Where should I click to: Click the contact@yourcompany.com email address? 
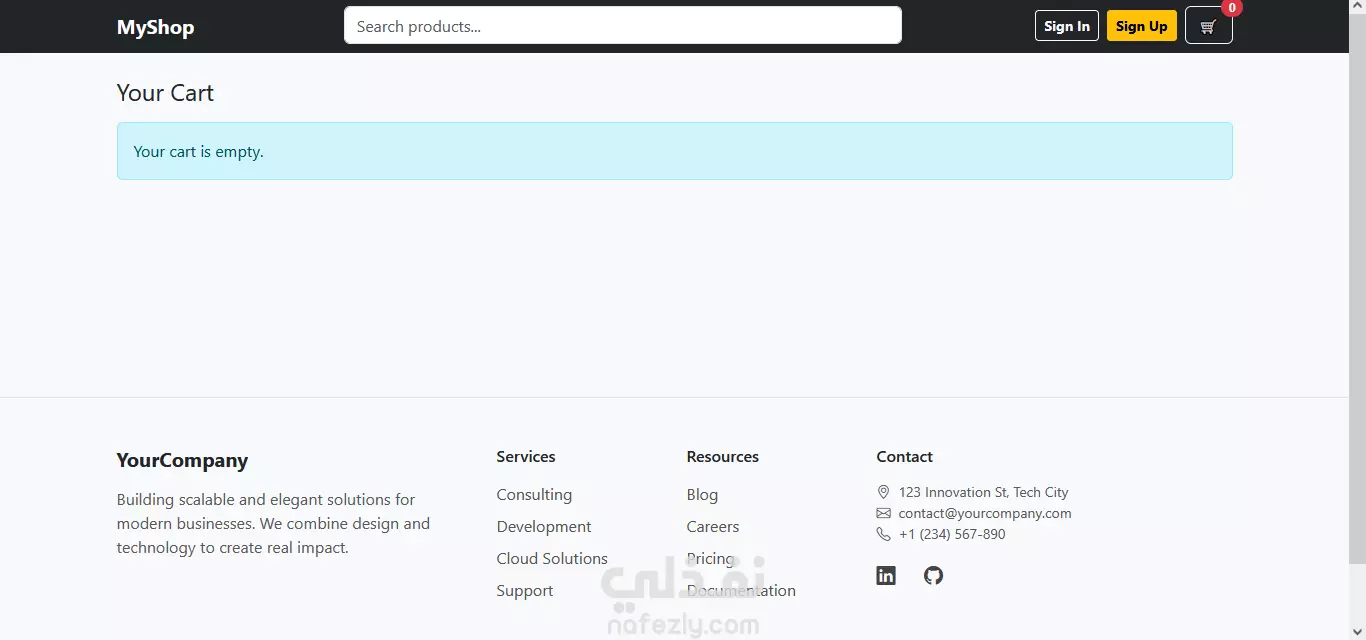(x=985, y=513)
